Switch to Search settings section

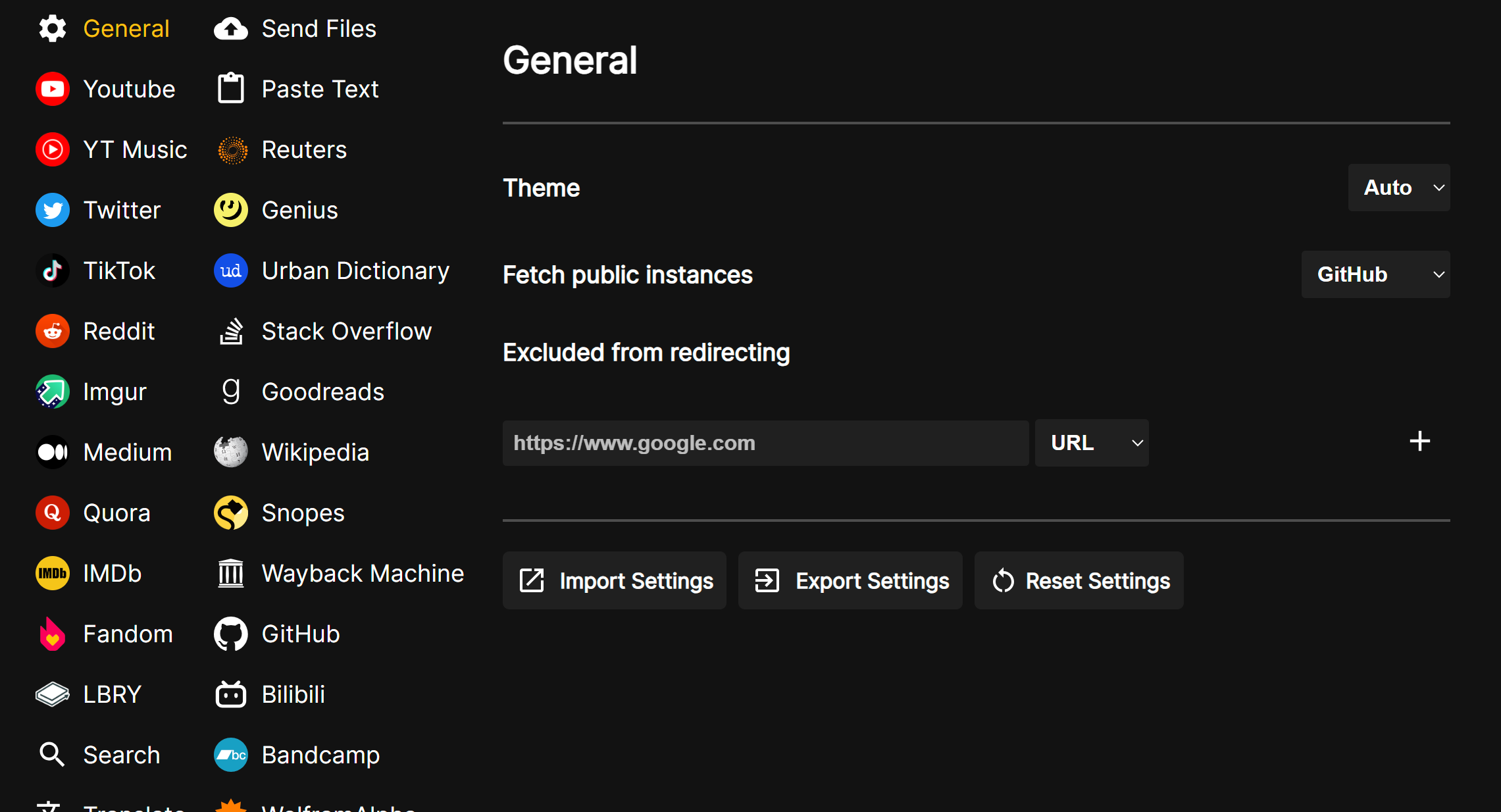[121, 755]
